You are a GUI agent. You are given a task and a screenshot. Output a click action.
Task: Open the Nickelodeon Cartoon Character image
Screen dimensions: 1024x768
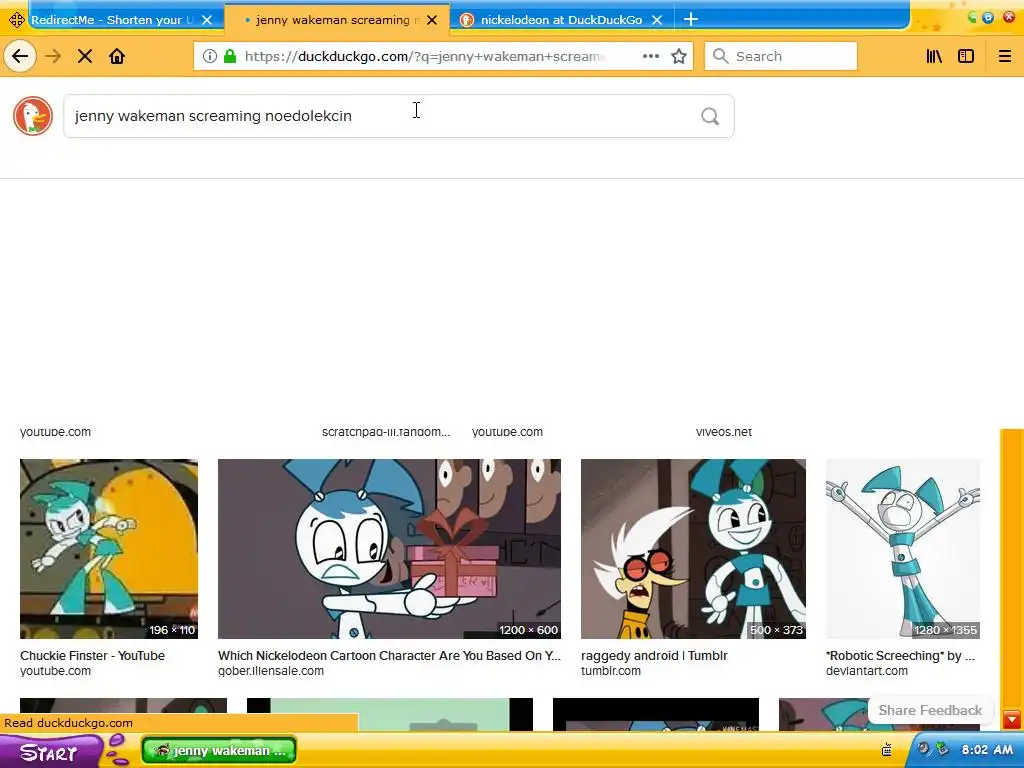pos(389,549)
